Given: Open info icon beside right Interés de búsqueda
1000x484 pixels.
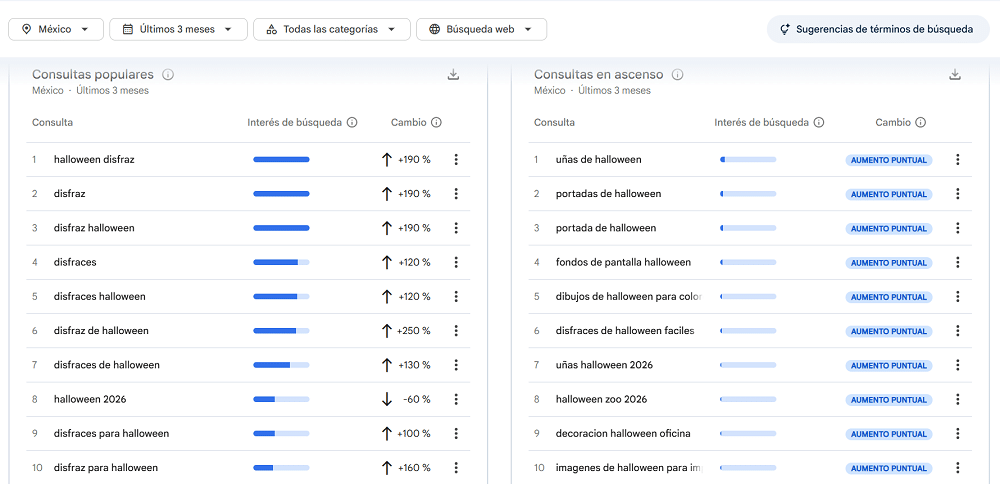Looking at the screenshot, I should tap(819, 122).
